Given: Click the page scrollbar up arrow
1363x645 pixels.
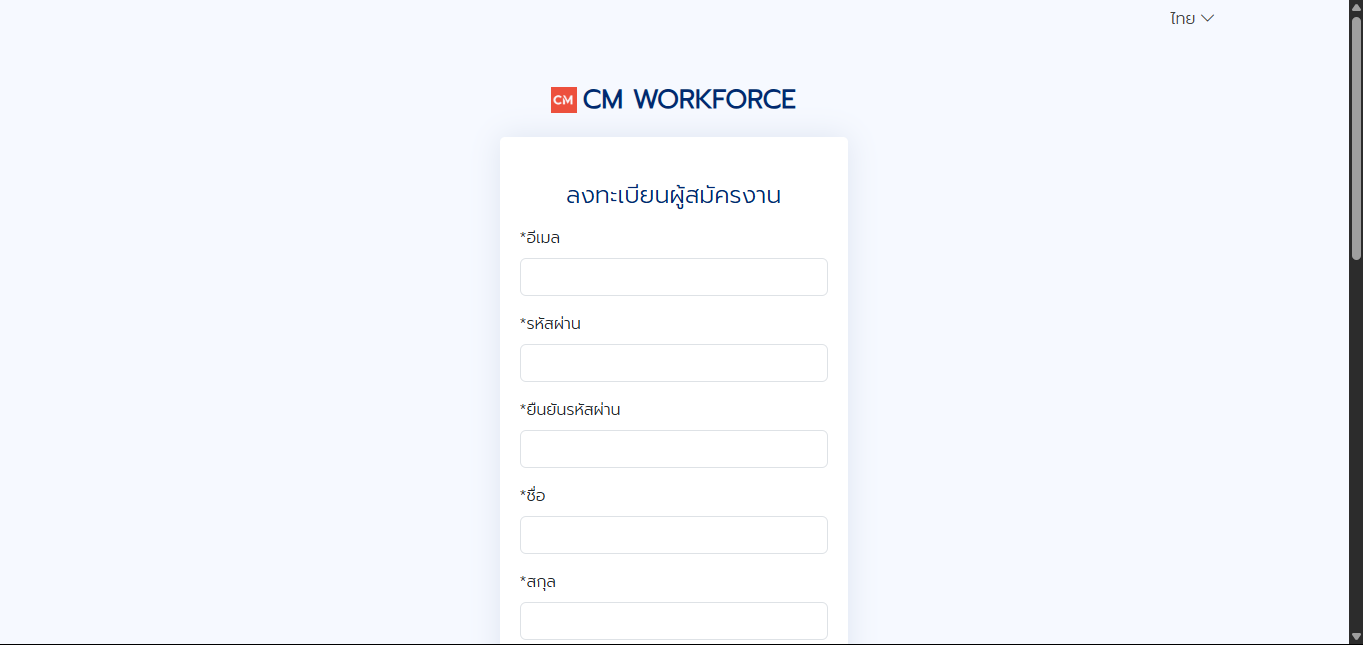Looking at the screenshot, I should 1356,7.
